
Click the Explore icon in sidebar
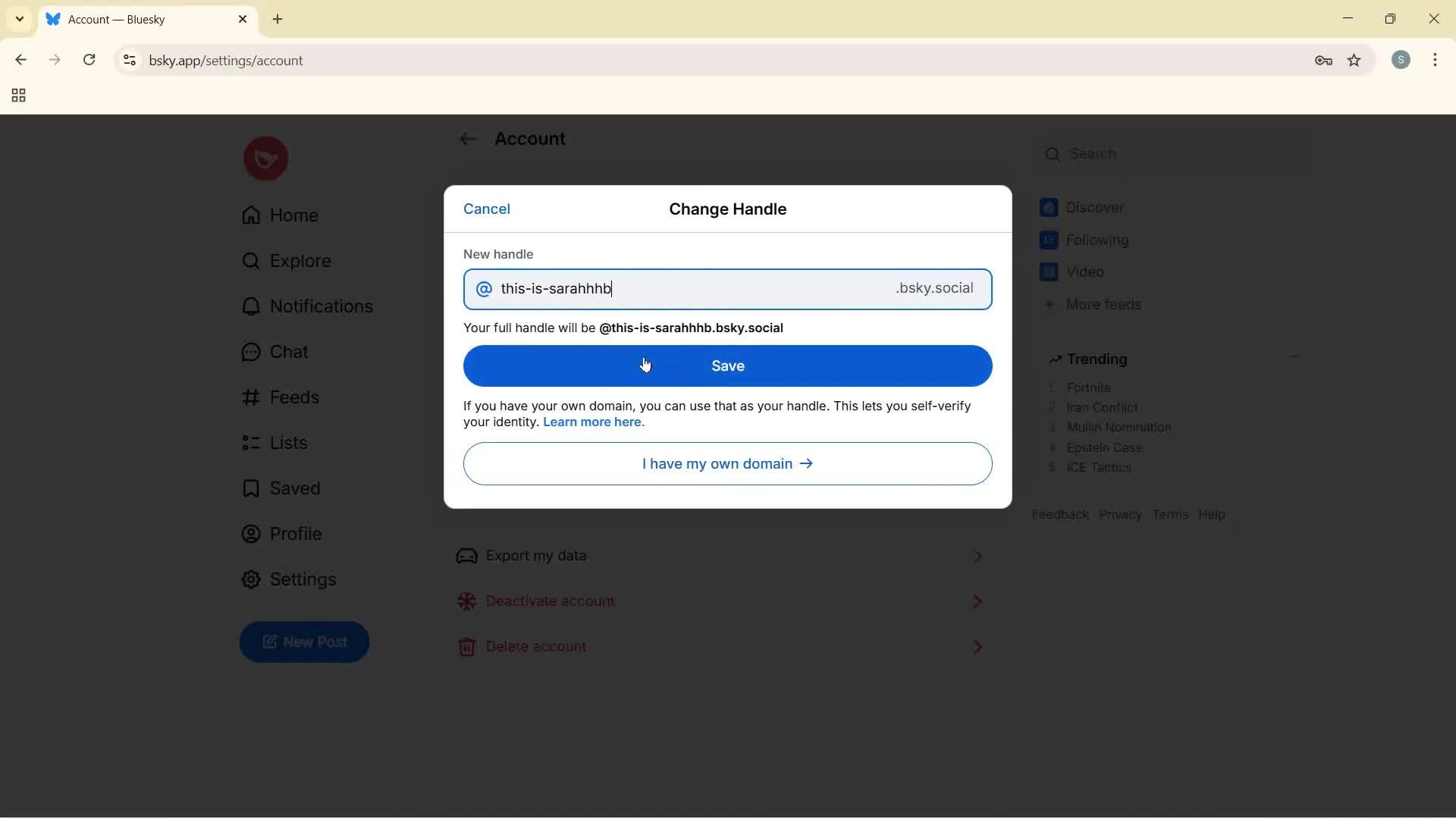pos(250,261)
